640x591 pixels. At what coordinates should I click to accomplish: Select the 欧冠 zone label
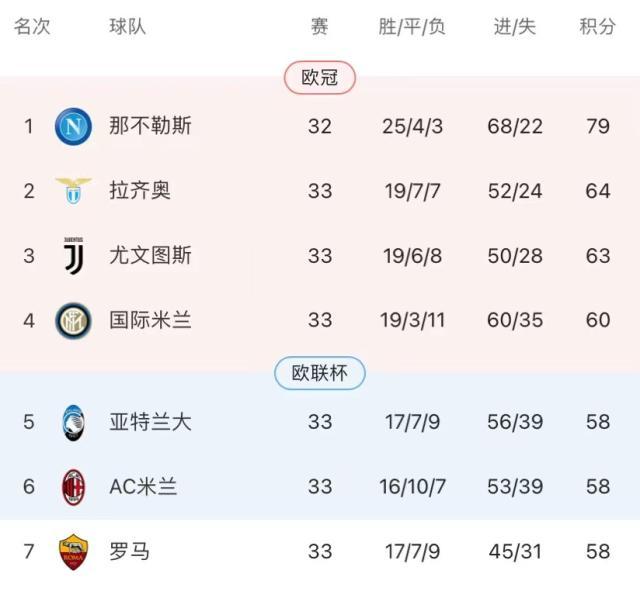(320, 78)
